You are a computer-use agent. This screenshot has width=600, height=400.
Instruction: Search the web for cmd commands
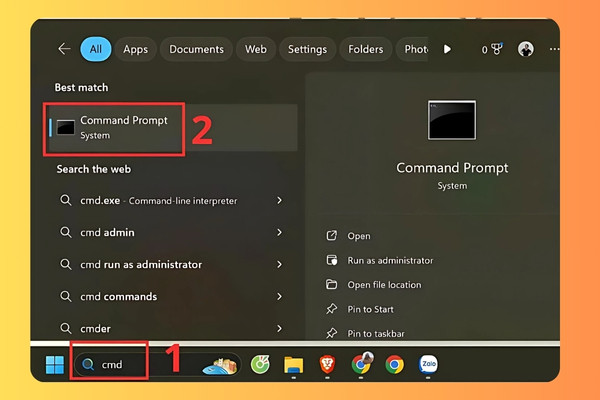pos(119,297)
